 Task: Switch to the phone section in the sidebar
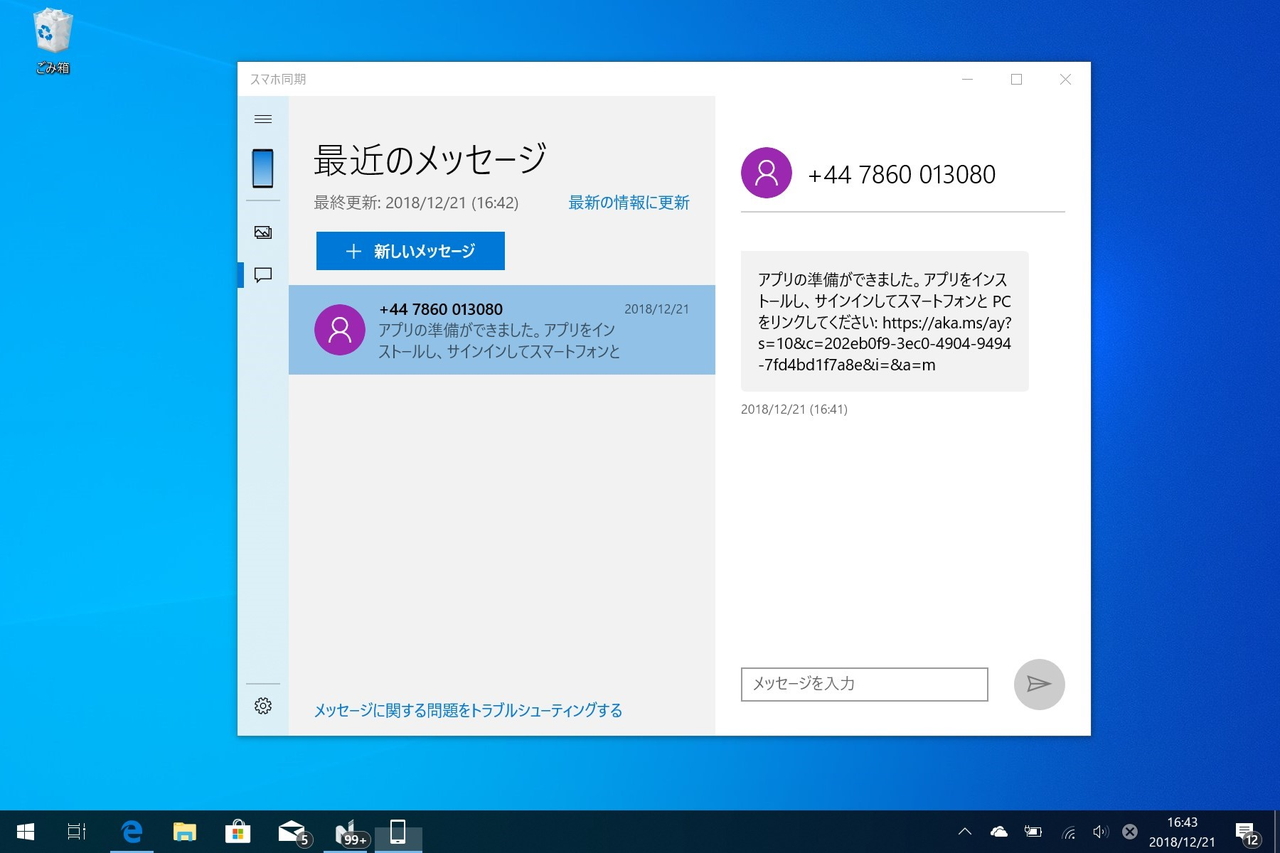tap(262, 167)
